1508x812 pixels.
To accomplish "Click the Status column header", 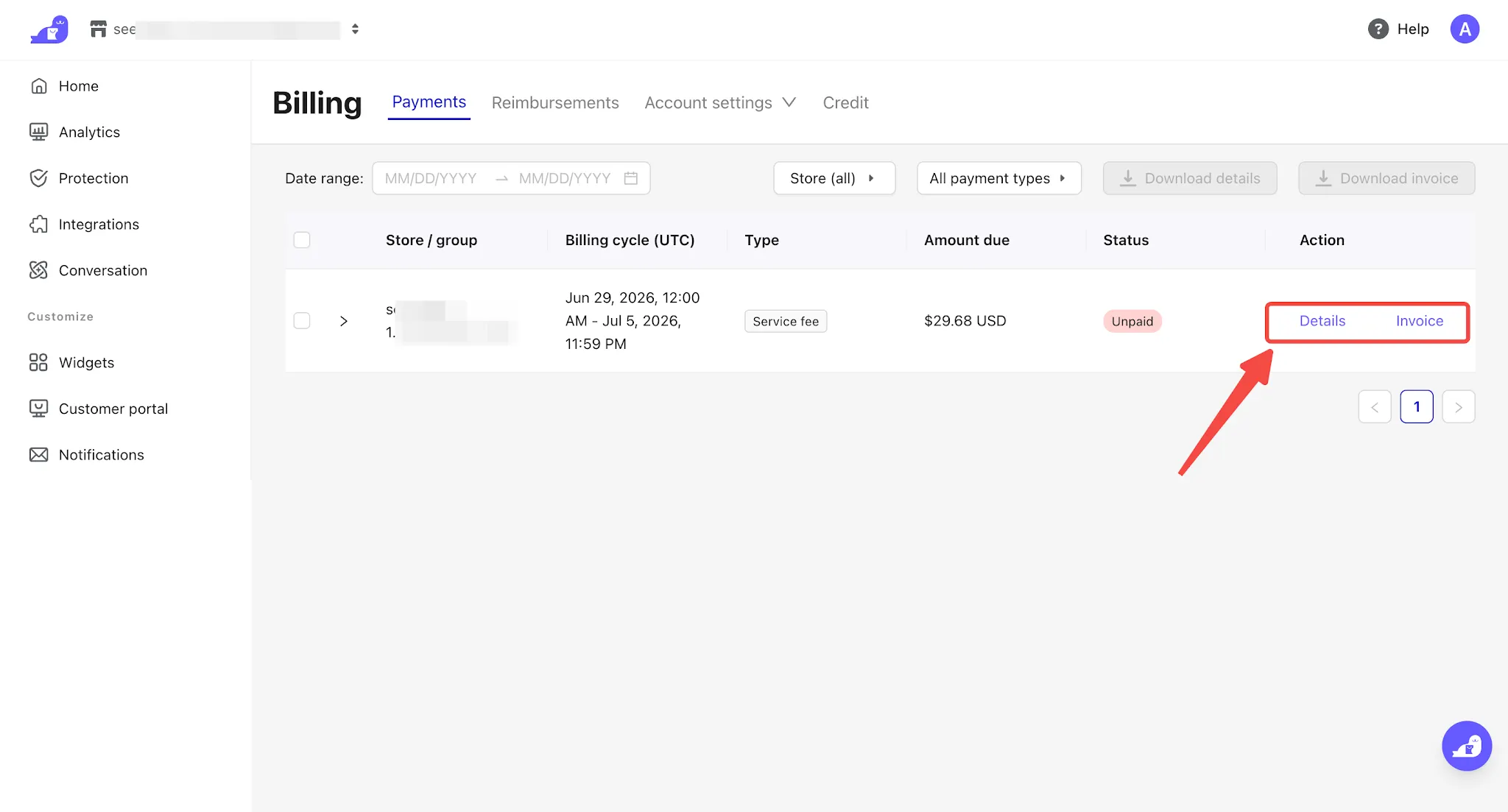I will pos(1126,240).
